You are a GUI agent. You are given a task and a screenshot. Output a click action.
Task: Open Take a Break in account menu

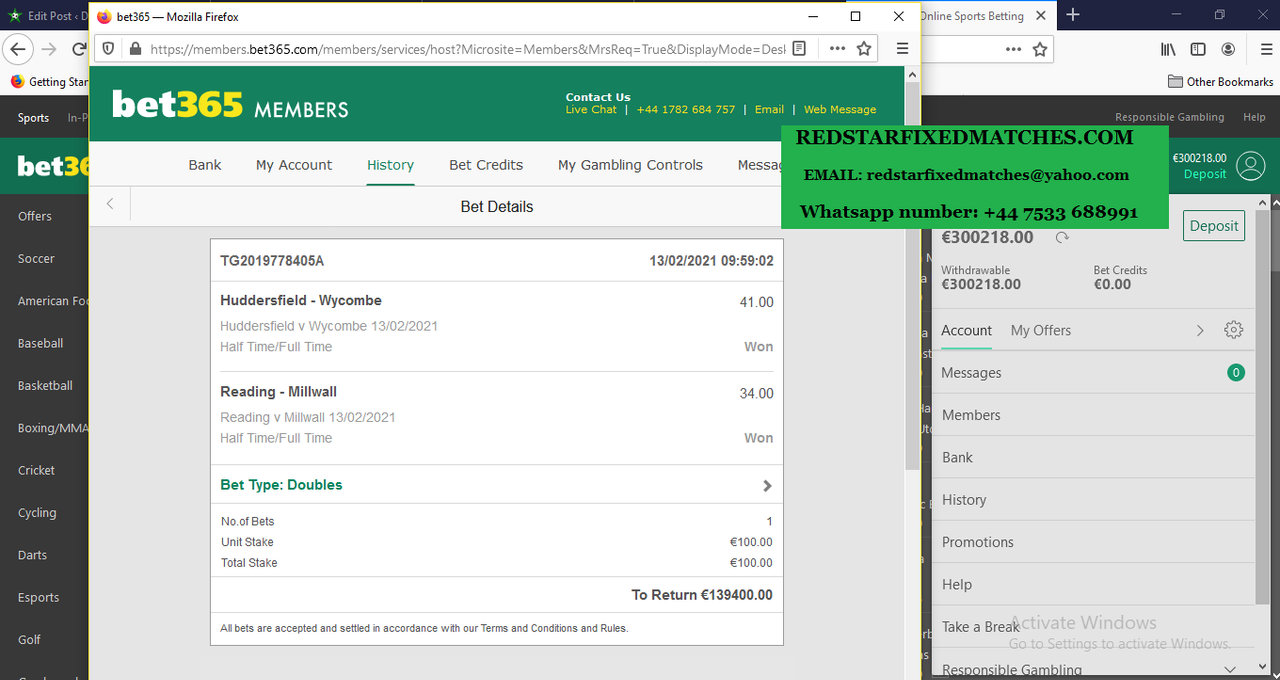(x=1093, y=627)
